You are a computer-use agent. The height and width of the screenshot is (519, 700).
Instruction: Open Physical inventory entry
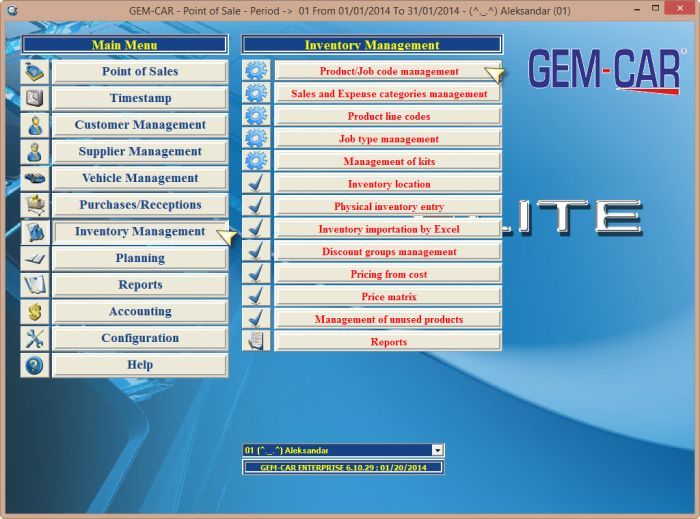point(388,206)
